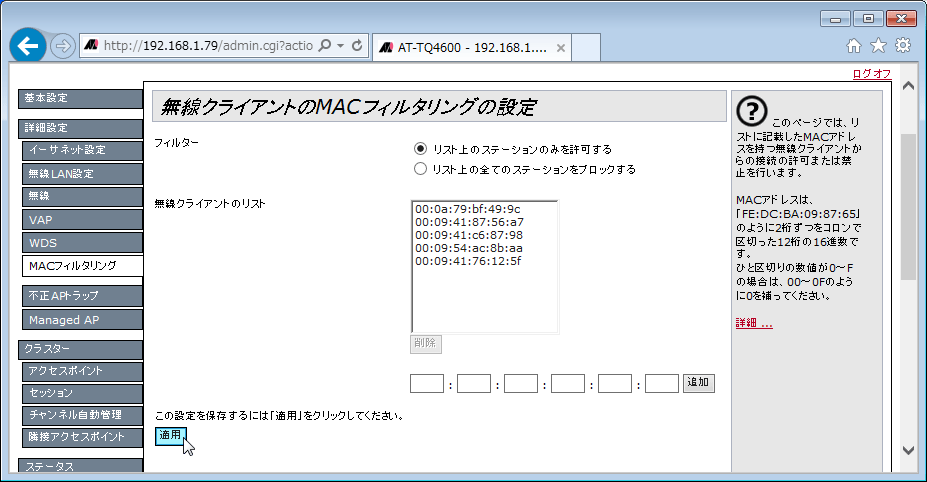This screenshot has height=482, width=927.
Task: Click the vertical scrollbar thumb
Action: (x=909, y=207)
